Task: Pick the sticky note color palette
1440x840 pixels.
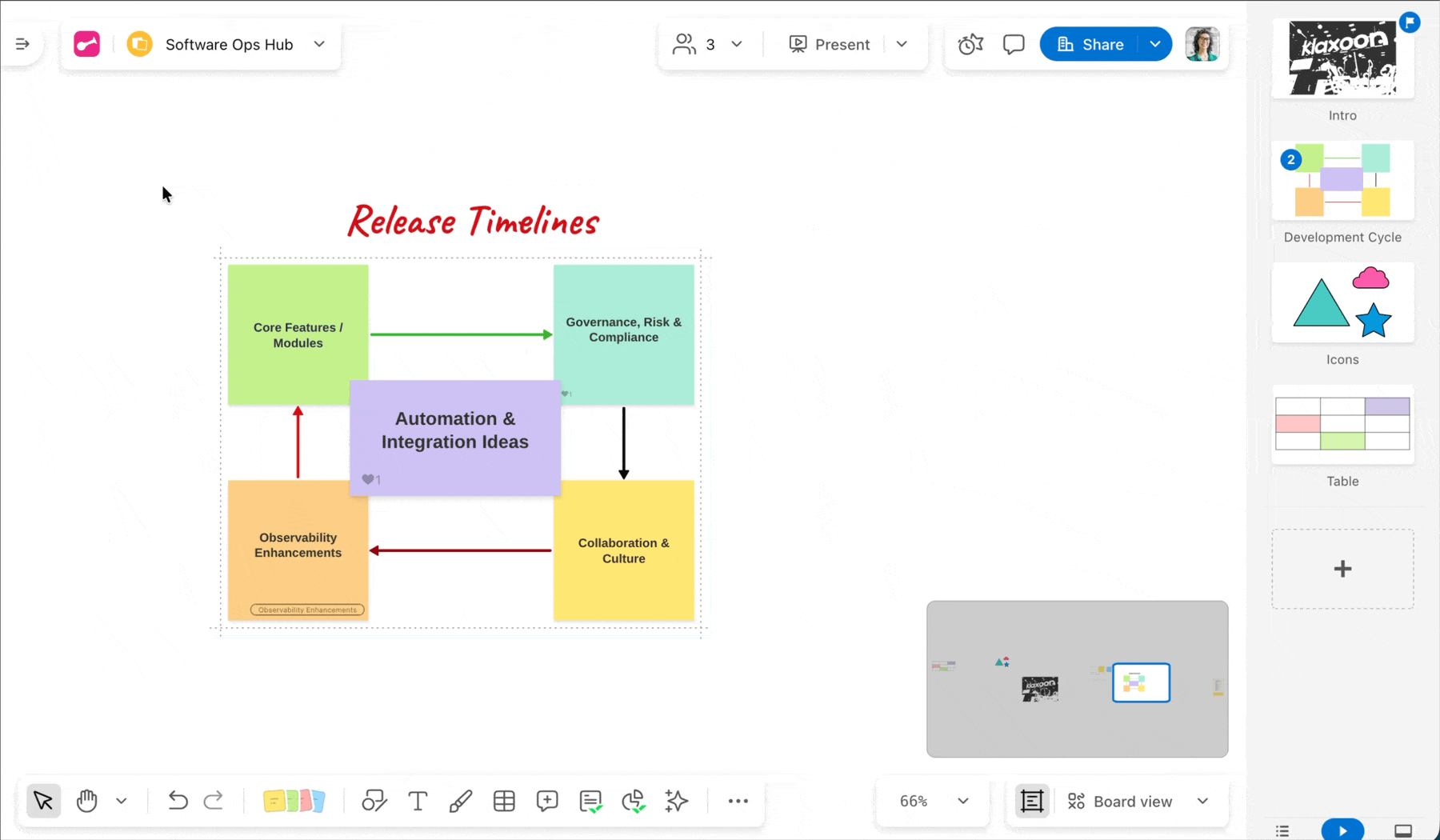Action: tap(294, 801)
